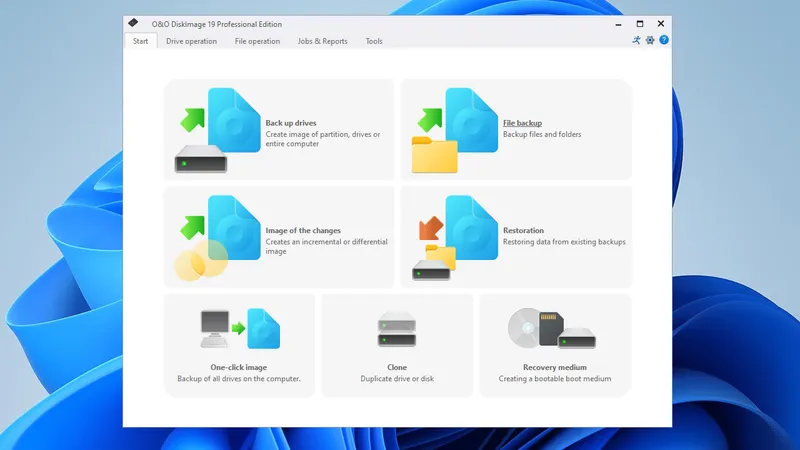The width and height of the screenshot is (800, 450).
Task: Click the Clone stacked drives icon
Action: tap(397, 328)
